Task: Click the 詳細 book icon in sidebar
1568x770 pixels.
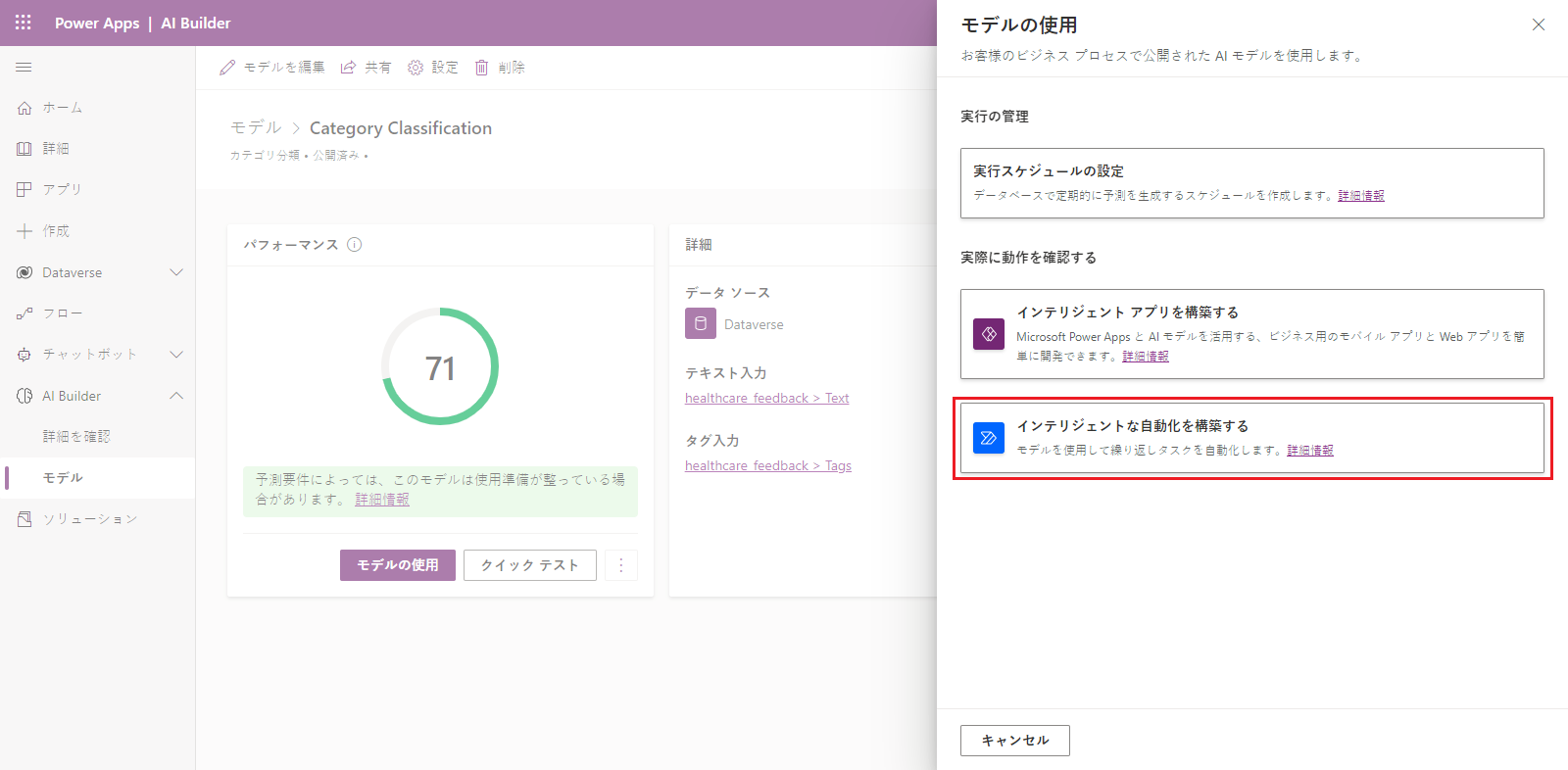Action: tap(24, 149)
